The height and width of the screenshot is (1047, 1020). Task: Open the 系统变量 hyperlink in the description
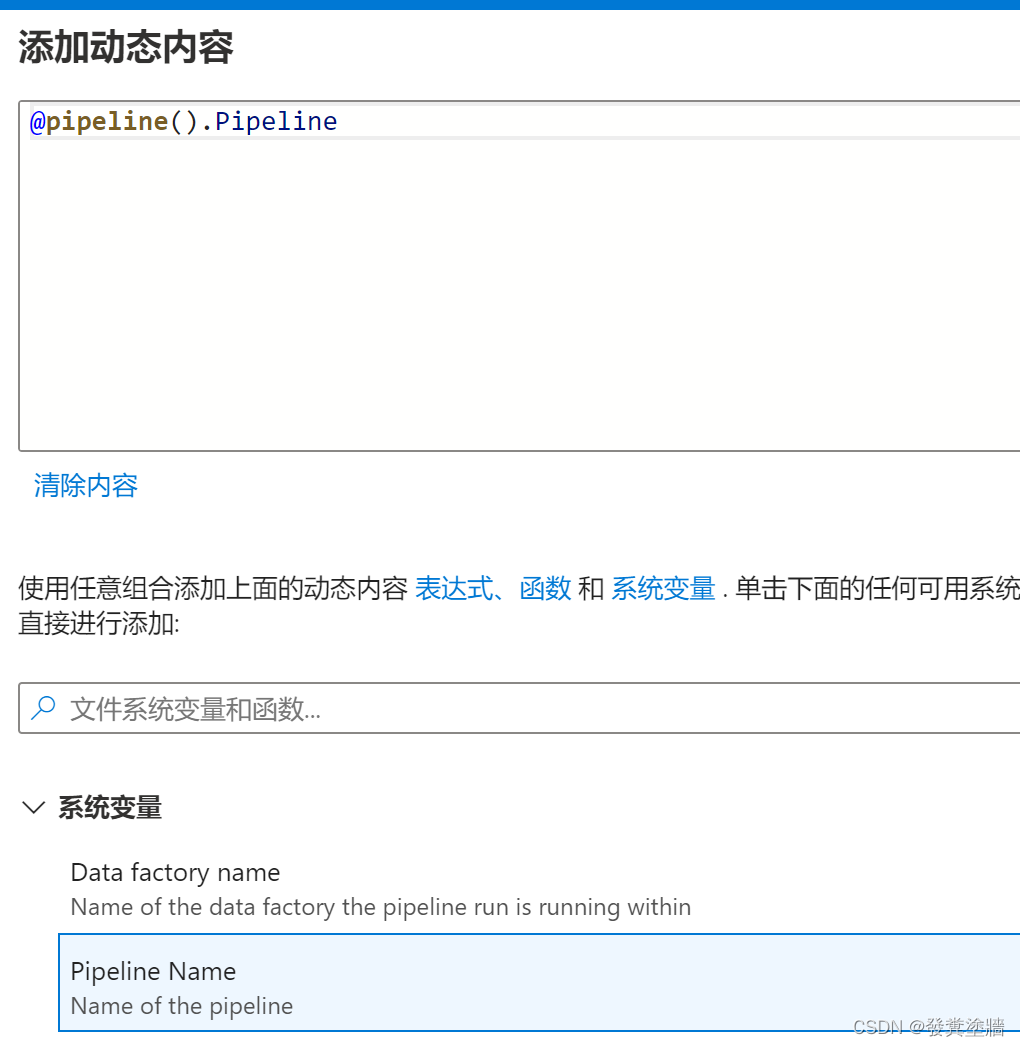pyautogui.click(x=663, y=589)
